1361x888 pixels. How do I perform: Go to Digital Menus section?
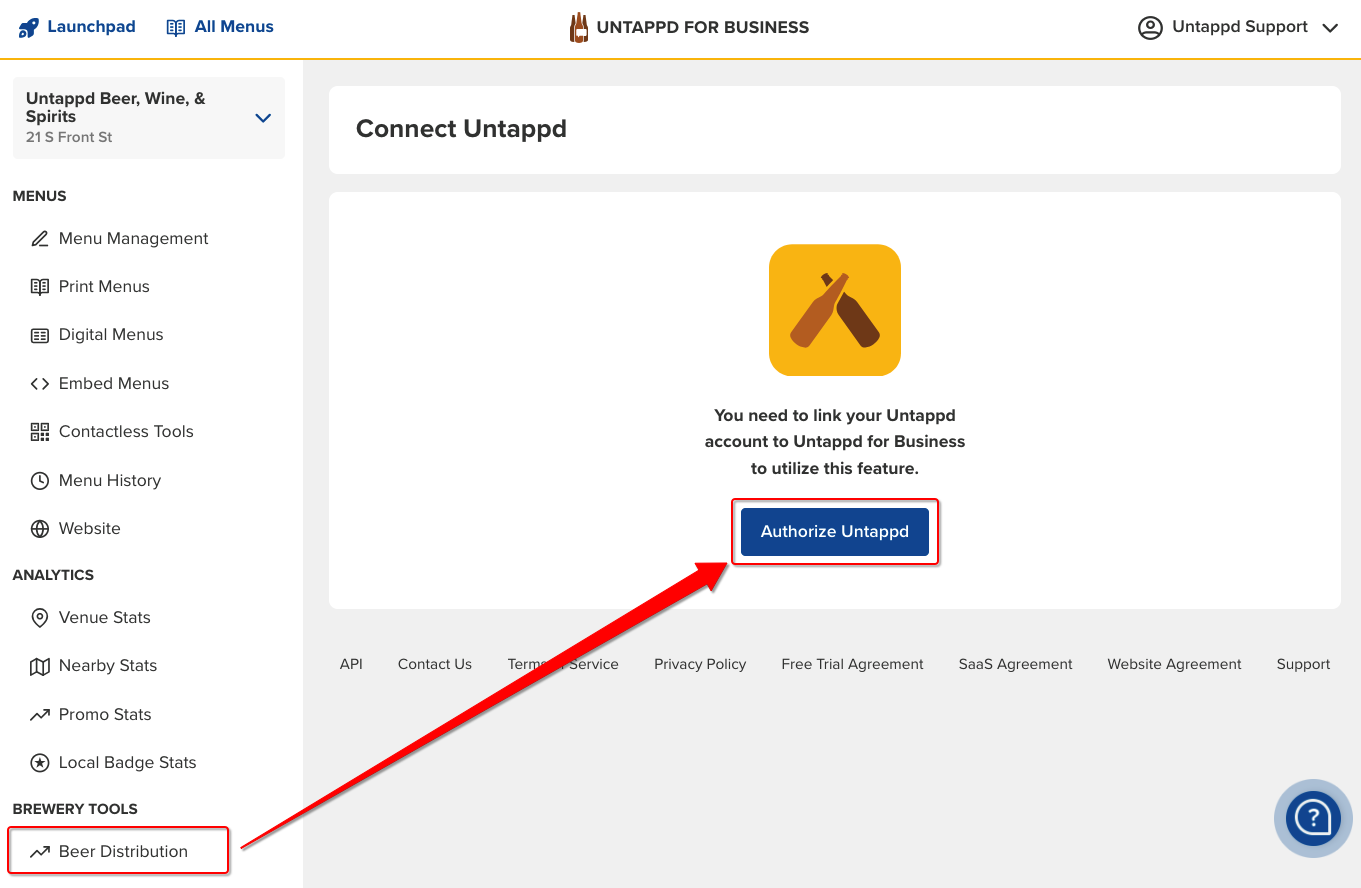click(110, 335)
